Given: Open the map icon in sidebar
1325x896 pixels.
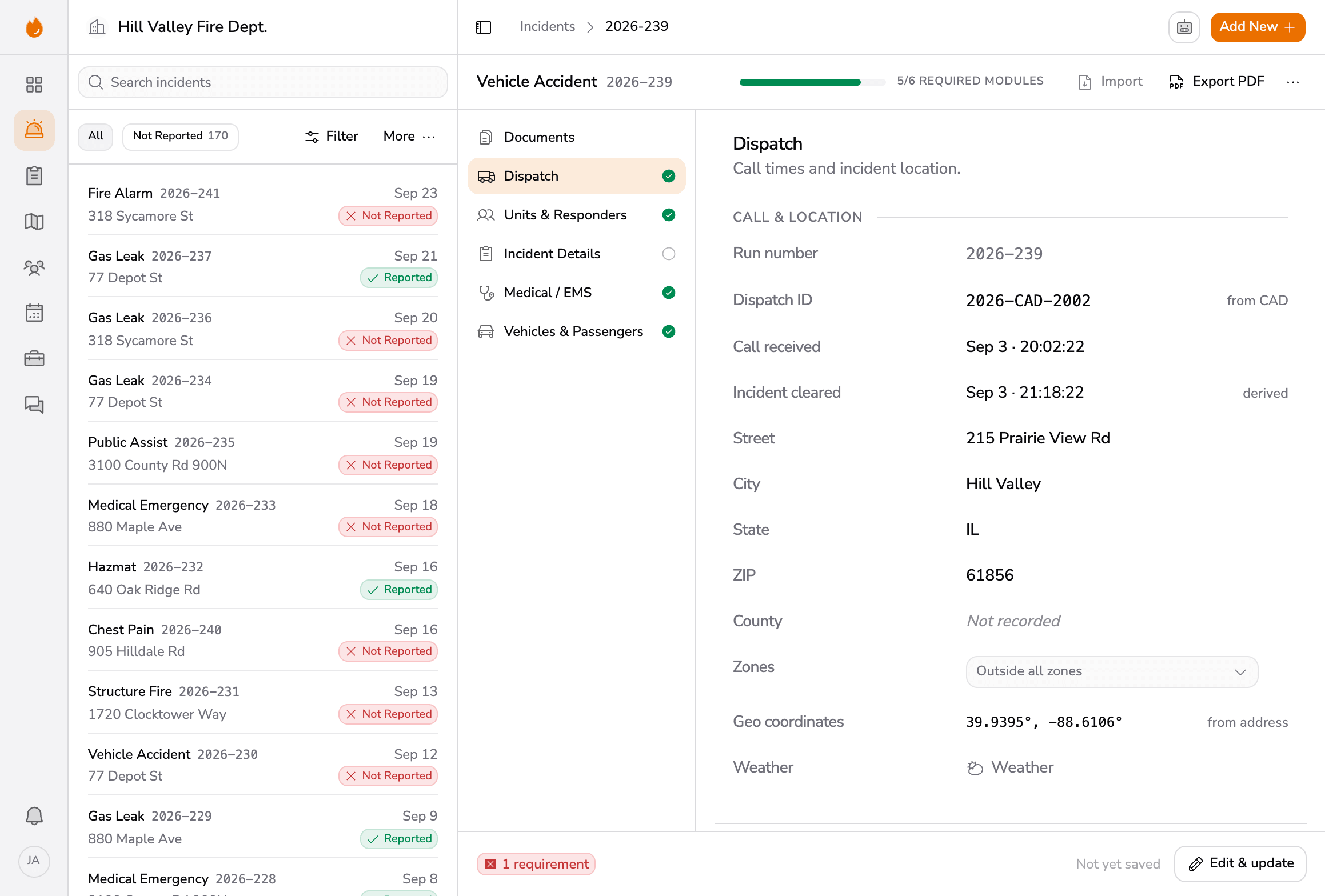Looking at the screenshot, I should point(34,222).
